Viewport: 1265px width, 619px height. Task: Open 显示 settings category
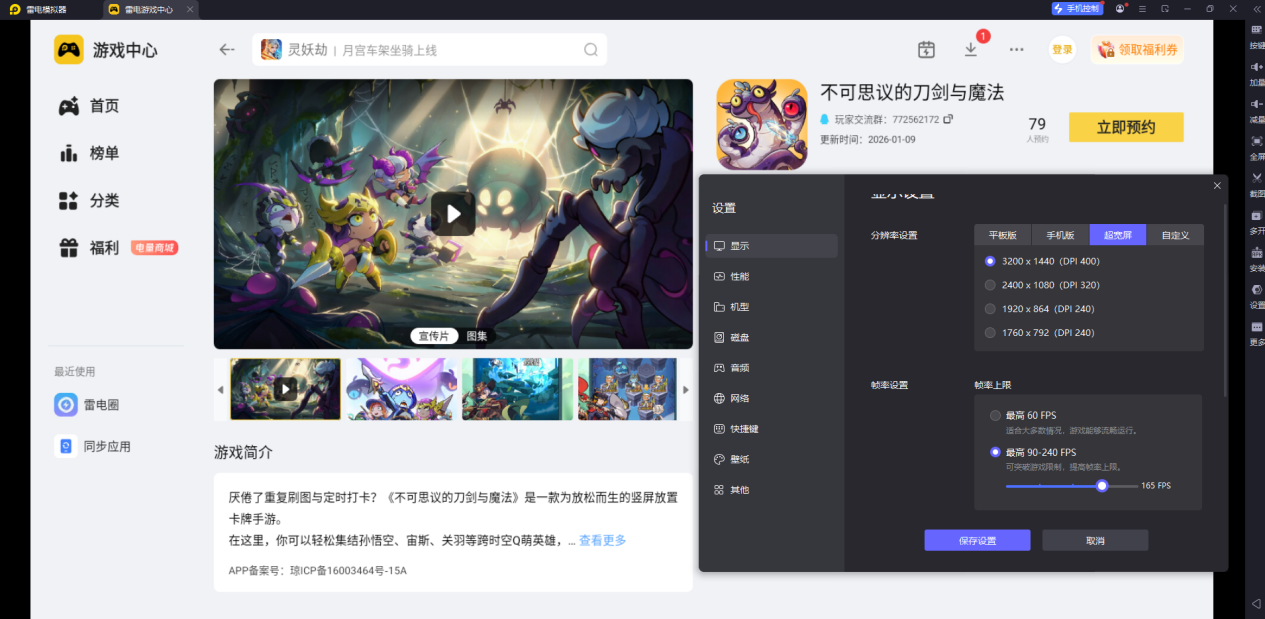[x=772, y=246]
